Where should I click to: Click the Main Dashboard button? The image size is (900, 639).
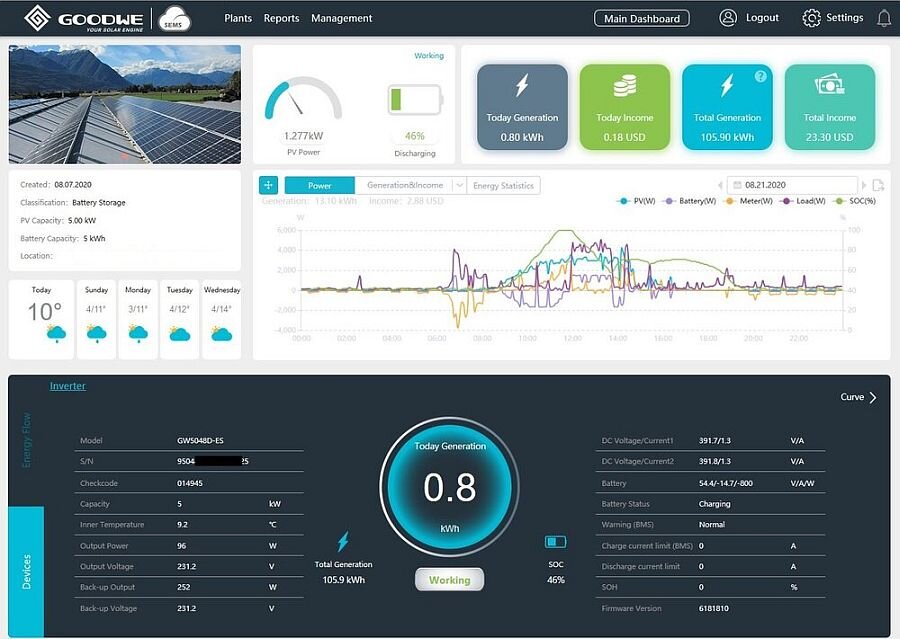click(642, 18)
